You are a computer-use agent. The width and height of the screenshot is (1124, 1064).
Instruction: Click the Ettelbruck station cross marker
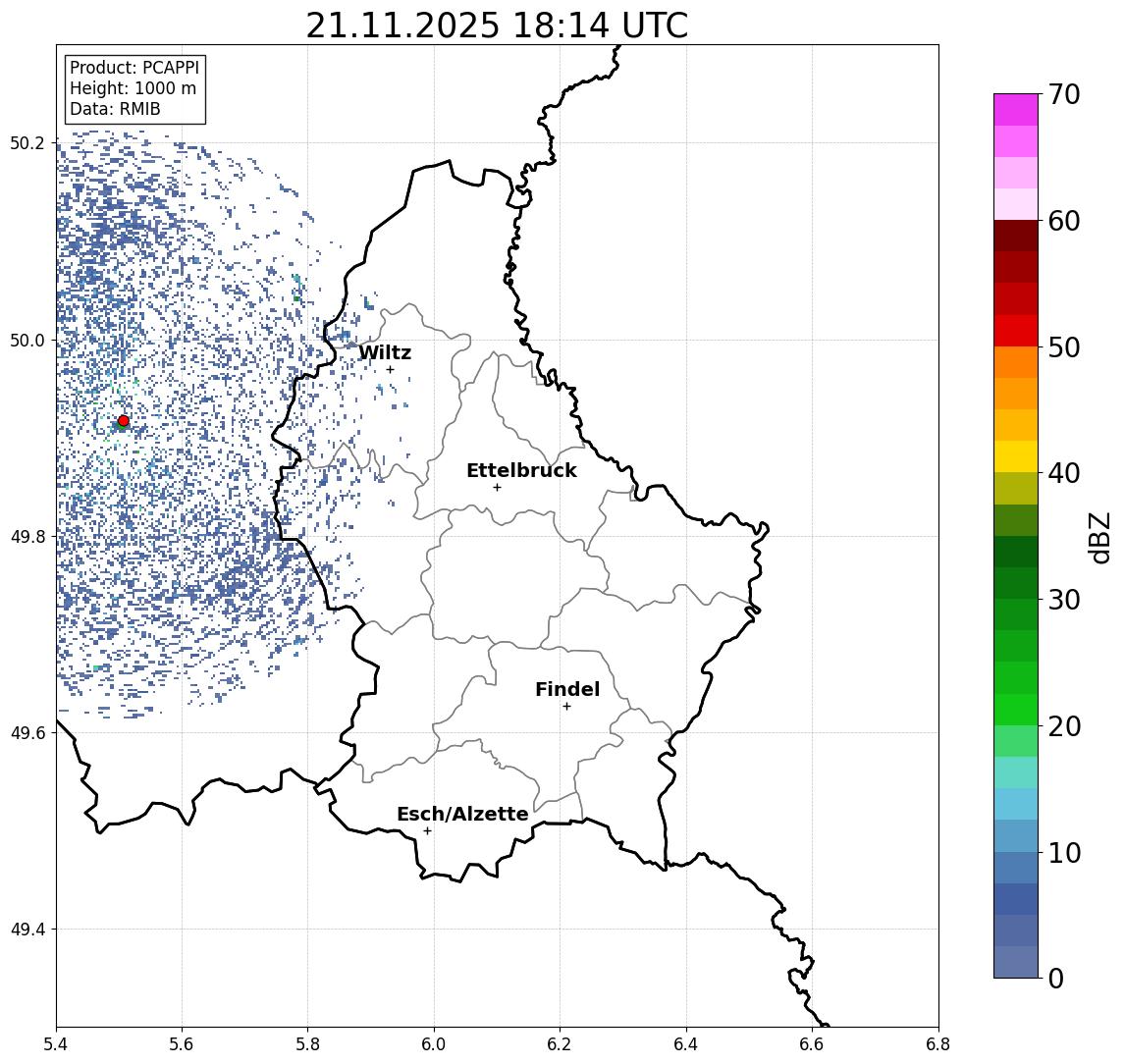coord(497,488)
